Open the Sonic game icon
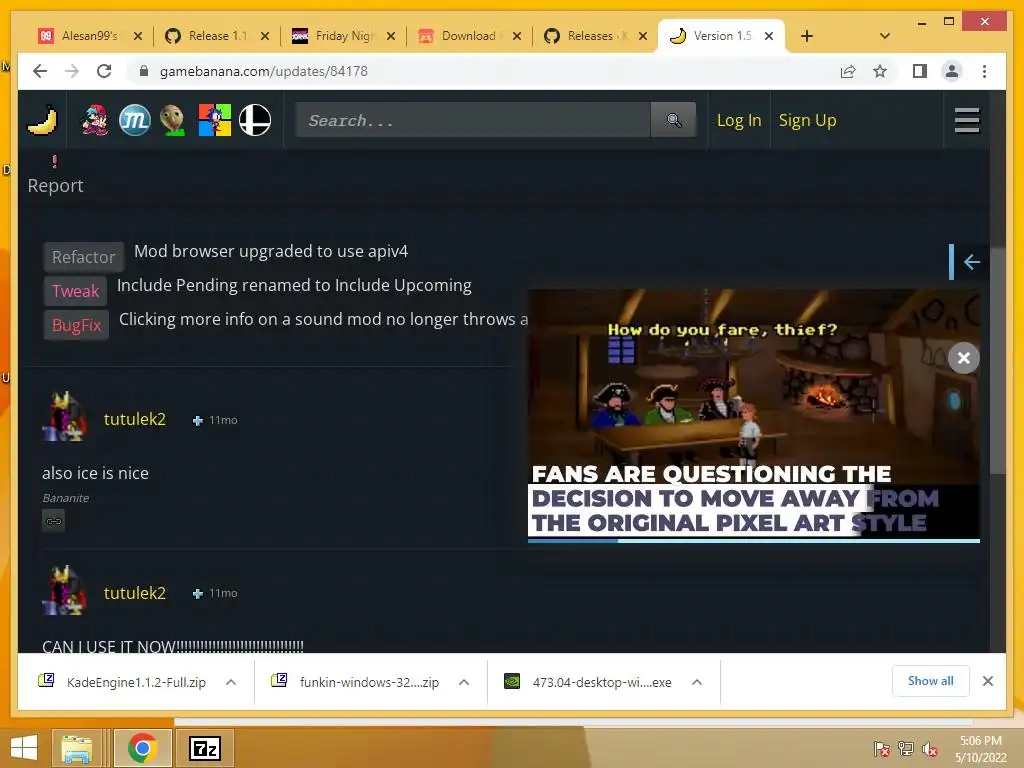This screenshot has width=1024, height=768. (x=215, y=120)
